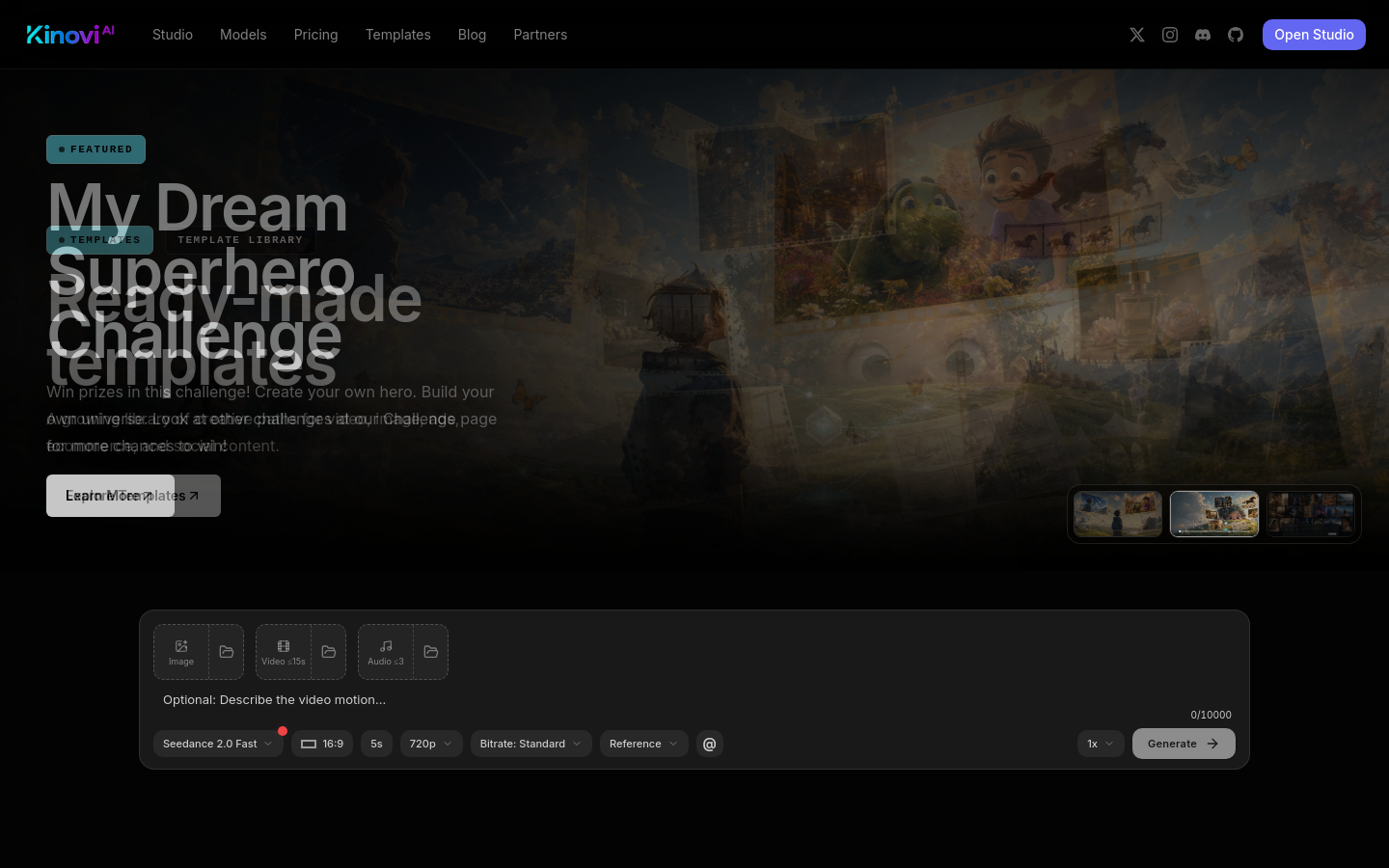
Task: Click the Open Studio button
Action: pos(1314,35)
